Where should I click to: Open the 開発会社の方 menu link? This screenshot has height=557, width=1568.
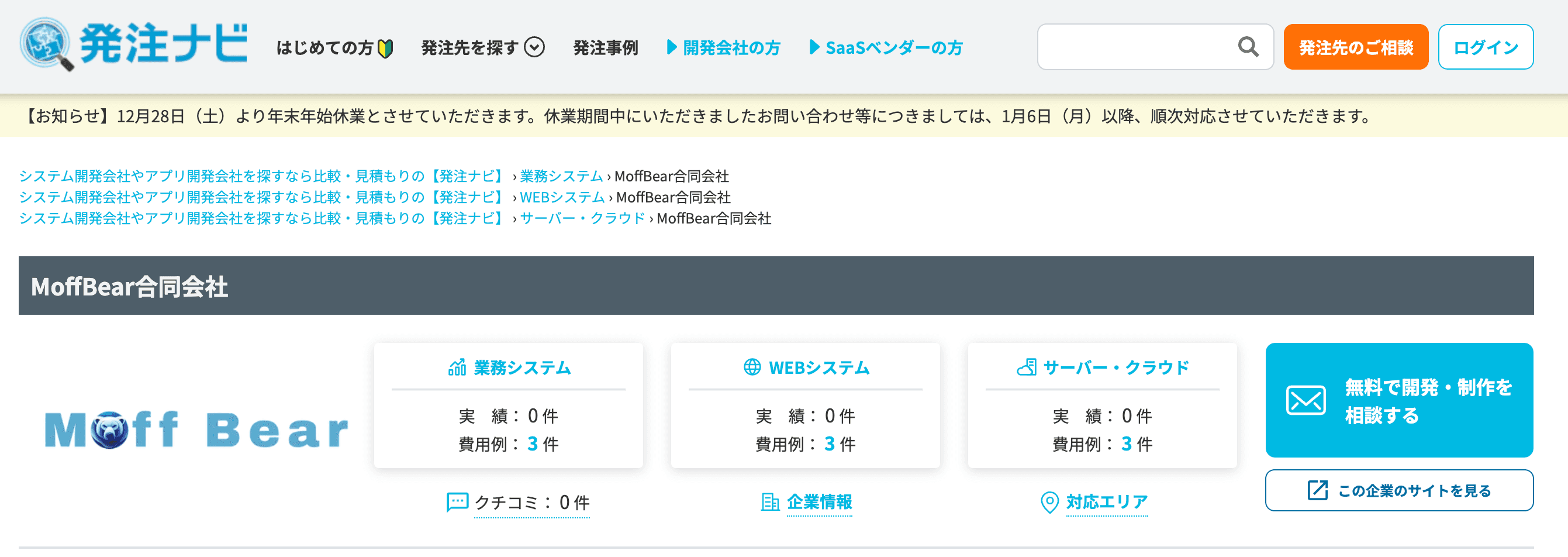[724, 47]
